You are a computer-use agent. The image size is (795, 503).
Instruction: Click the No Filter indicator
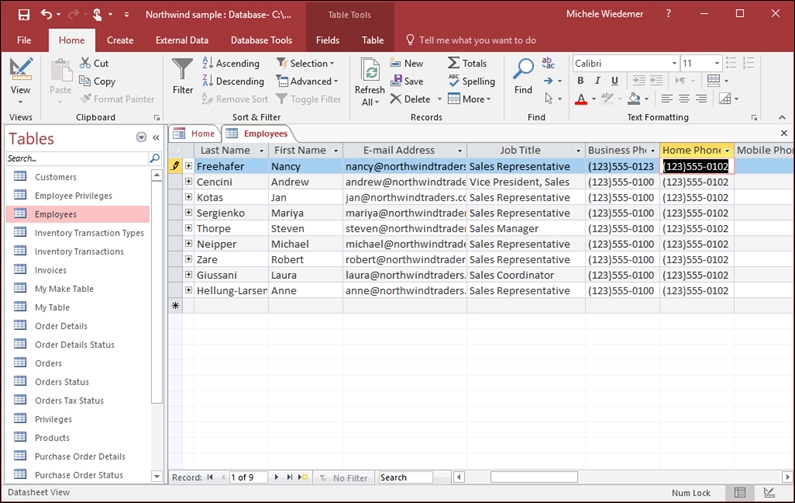point(344,478)
